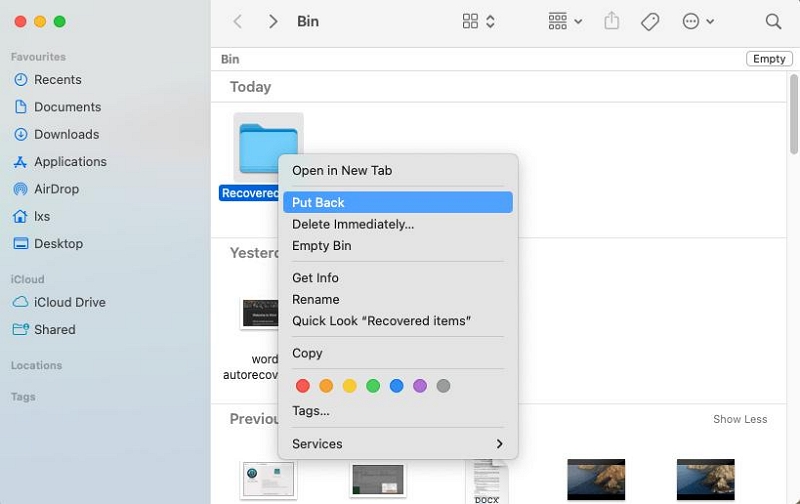Go forward with the right chevron arrow
800x504 pixels.
(273, 21)
